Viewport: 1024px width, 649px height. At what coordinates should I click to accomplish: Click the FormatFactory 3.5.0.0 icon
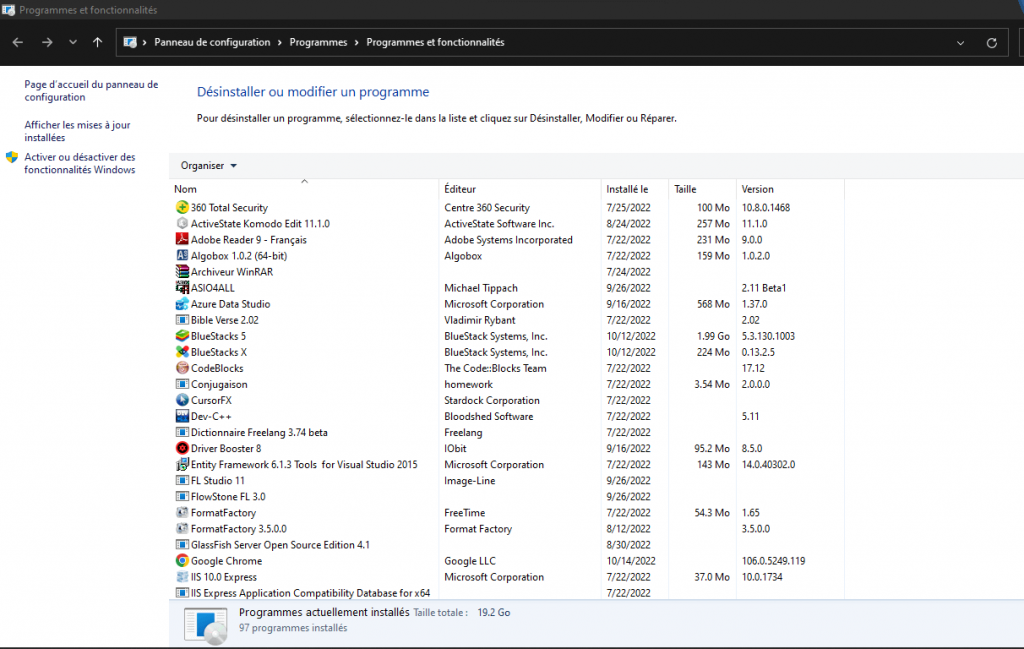point(182,529)
